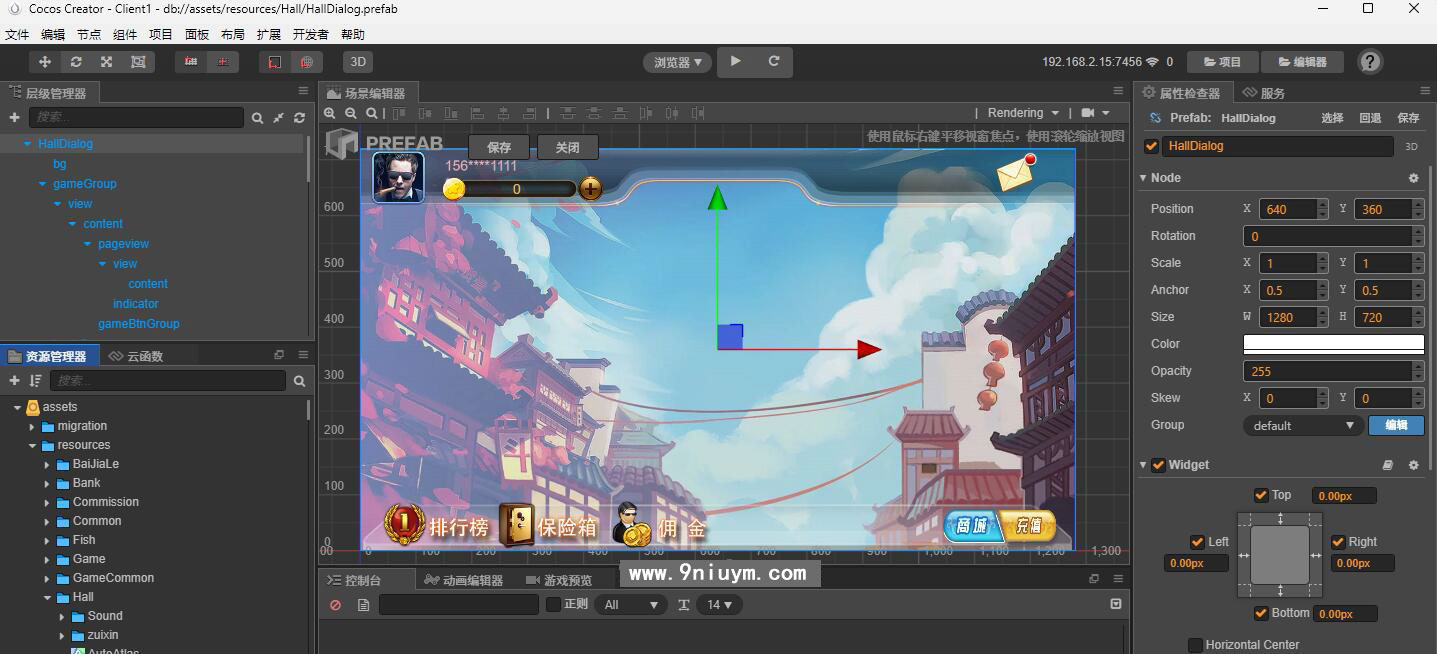
Task: Open the Group default dropdown
Action: click(x=1302, y=426)
